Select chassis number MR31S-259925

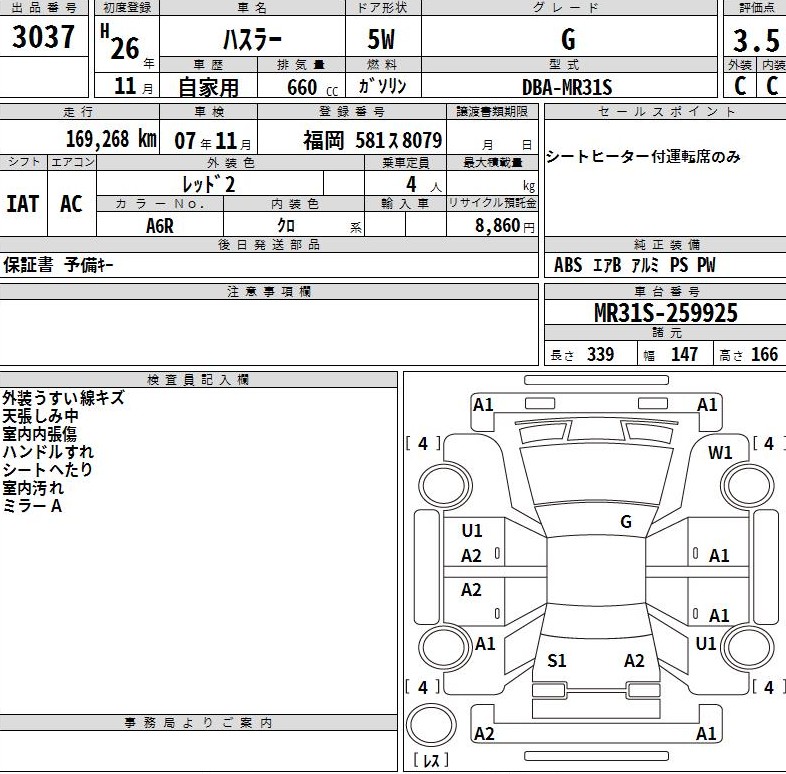point(666,313)
